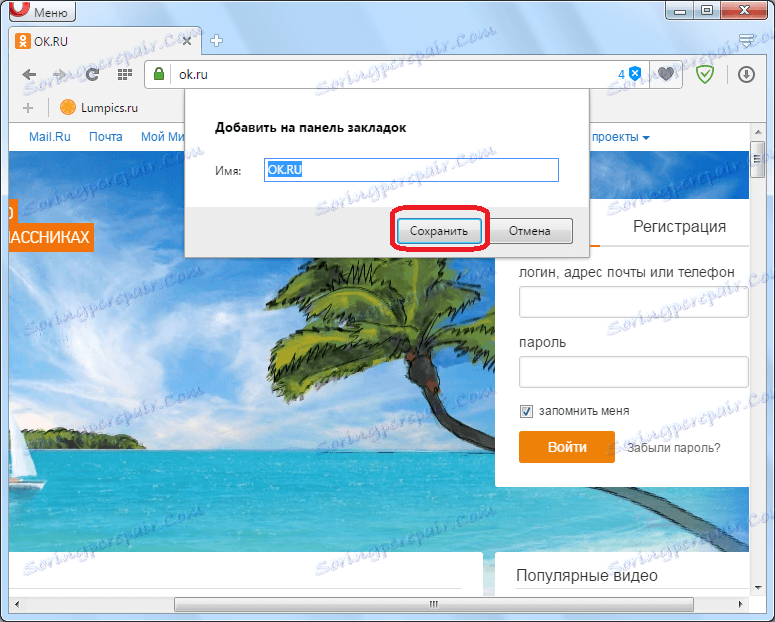Click the login, email or phone field

(x=634, y=302)
